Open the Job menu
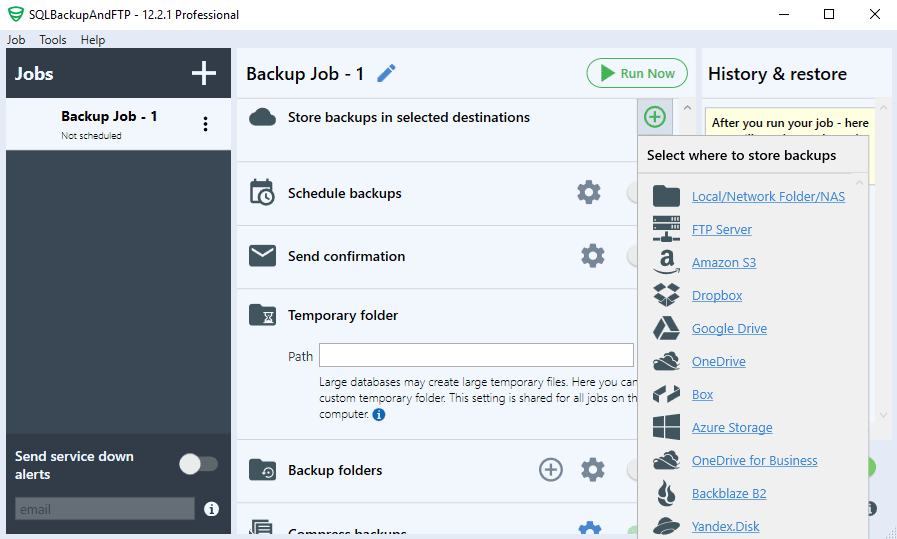 tap(16, 39)
